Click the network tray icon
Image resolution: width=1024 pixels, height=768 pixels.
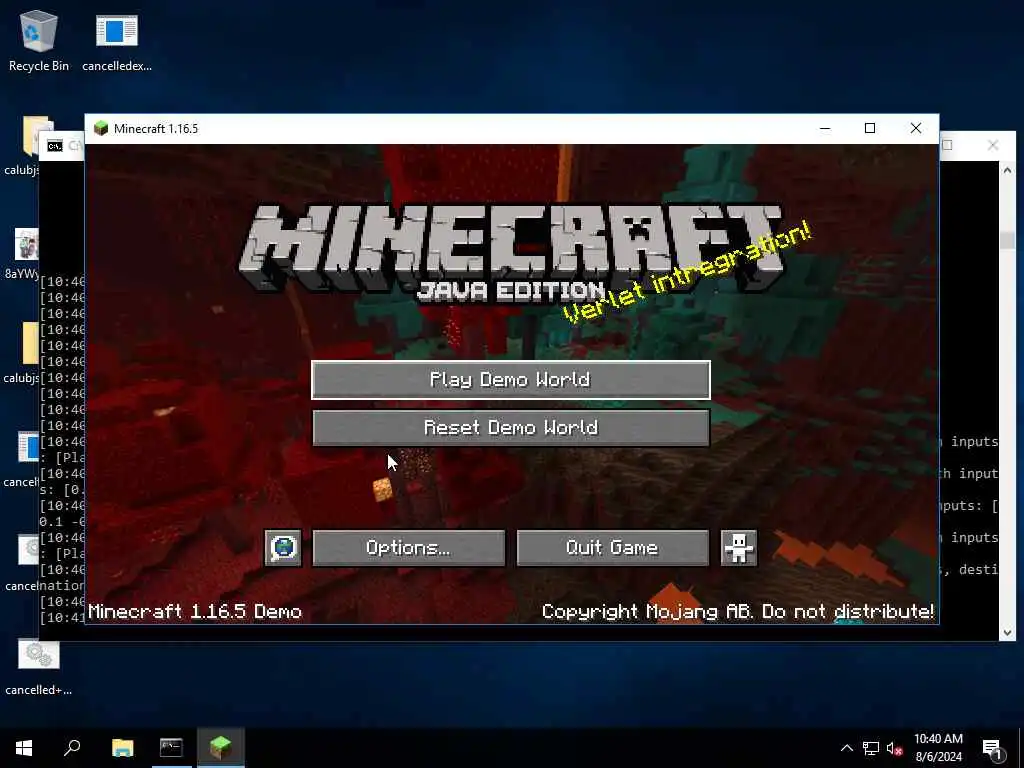click(x=871, y=748)
